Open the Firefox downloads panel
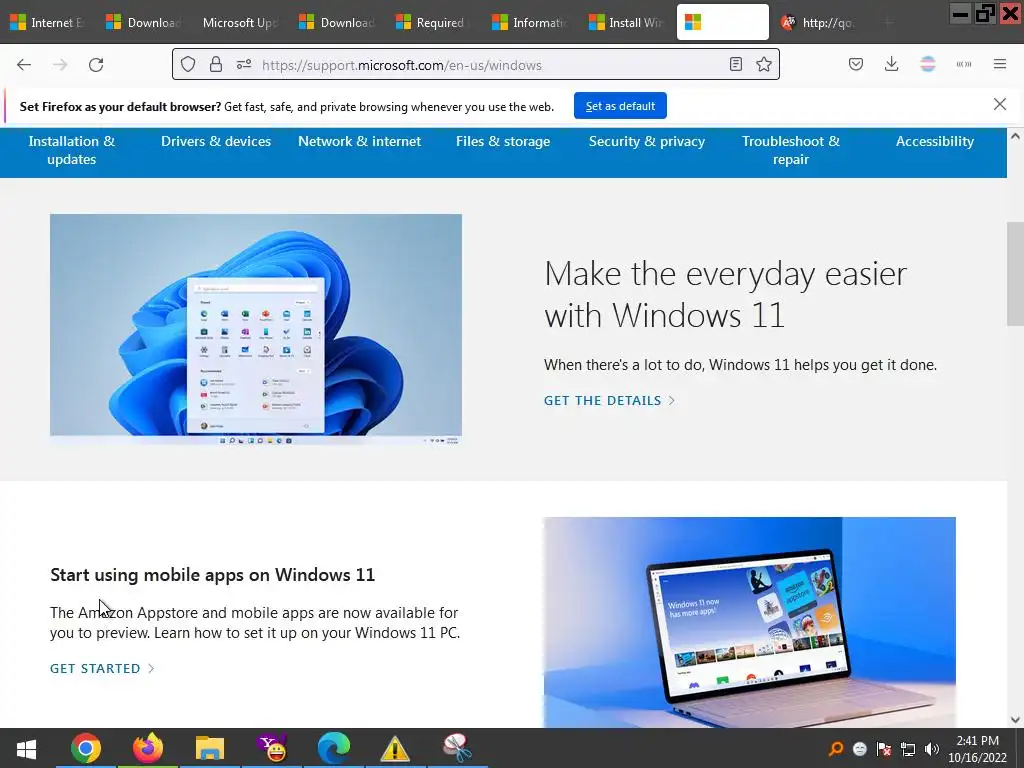The width and height of the screenshot is (1024, 768). [891, 65]
